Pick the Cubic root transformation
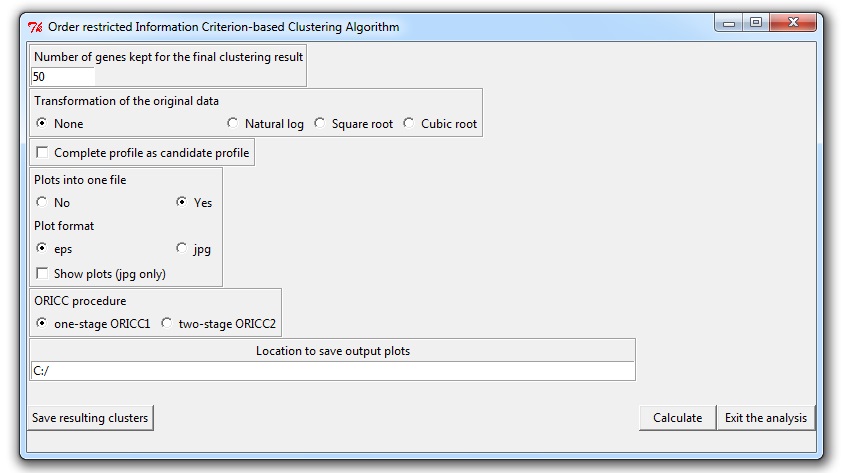Viewport: 844px width, 473px height. (x=409, y=123)
